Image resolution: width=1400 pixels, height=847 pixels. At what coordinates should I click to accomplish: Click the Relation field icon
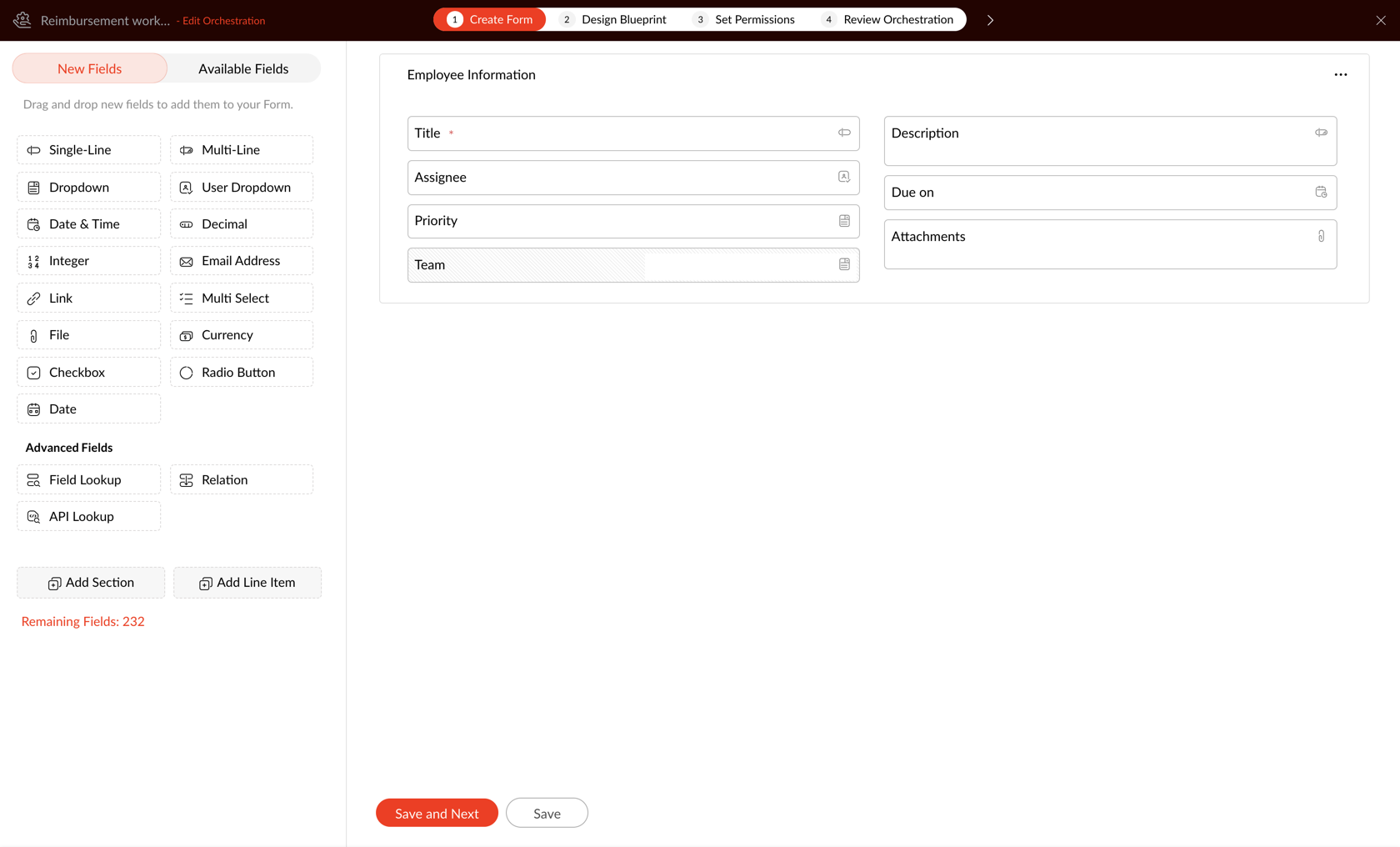(186, 480)
